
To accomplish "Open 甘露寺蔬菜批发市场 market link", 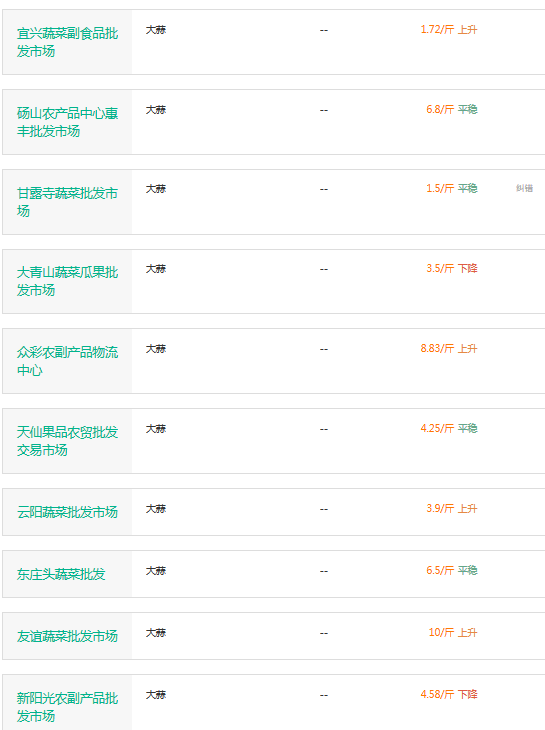I will tap(67, 202).
